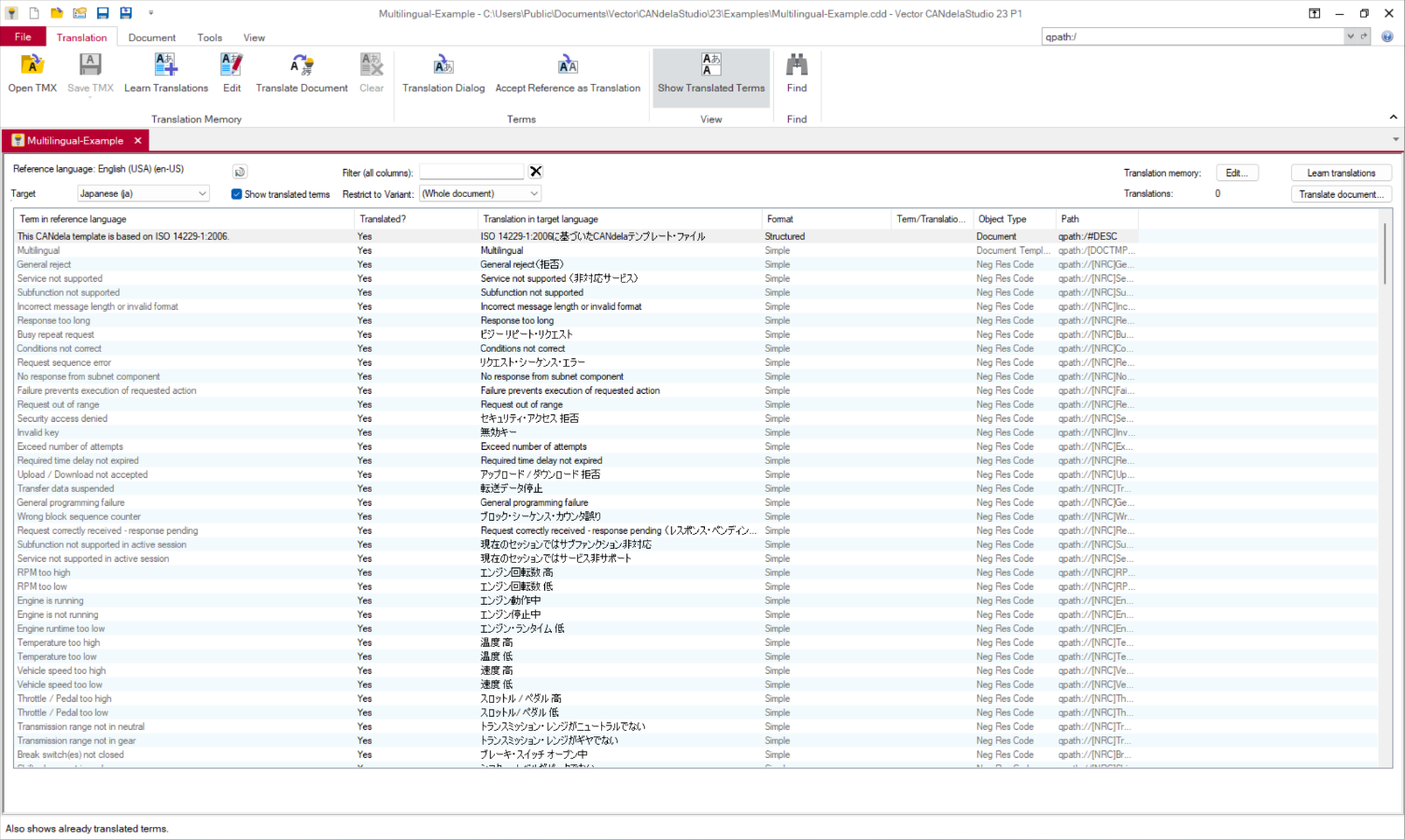Select the Multilingual-Example document tab
Screen dimensions: 1405x840
pos(75,140)
